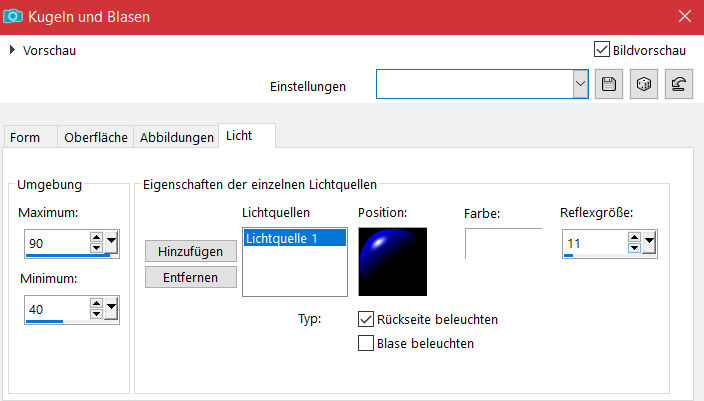Toggle the Bildvorschau checkbox
Screen dimensions: 704x401
pos(601,49)
